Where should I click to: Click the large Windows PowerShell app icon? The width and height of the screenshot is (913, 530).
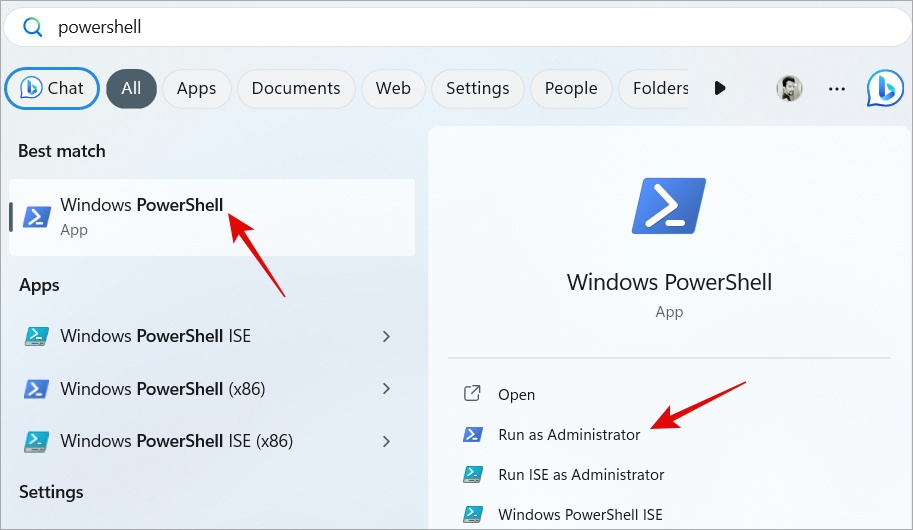[669, 205]
